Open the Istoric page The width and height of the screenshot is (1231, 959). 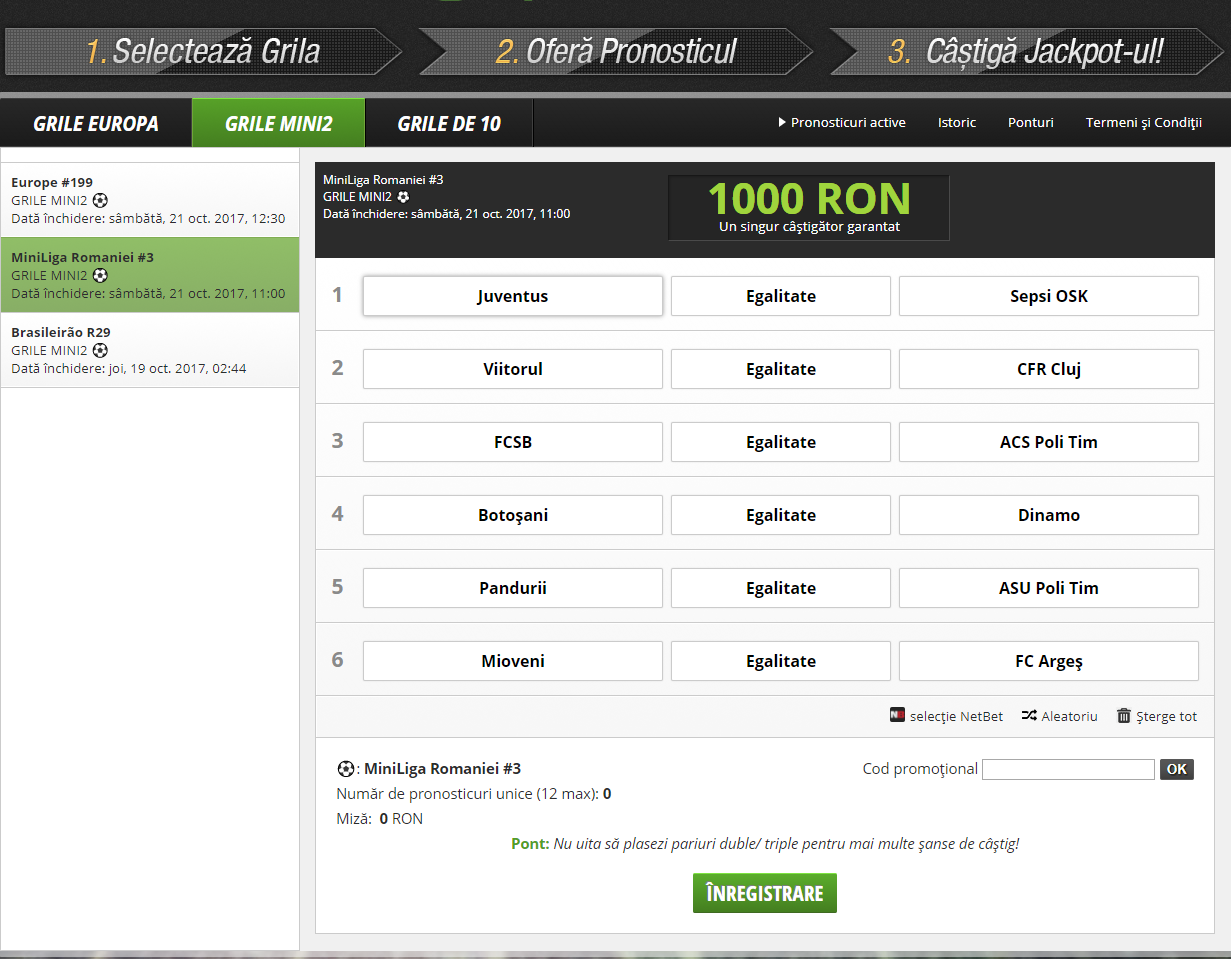[x=957, y=122]
